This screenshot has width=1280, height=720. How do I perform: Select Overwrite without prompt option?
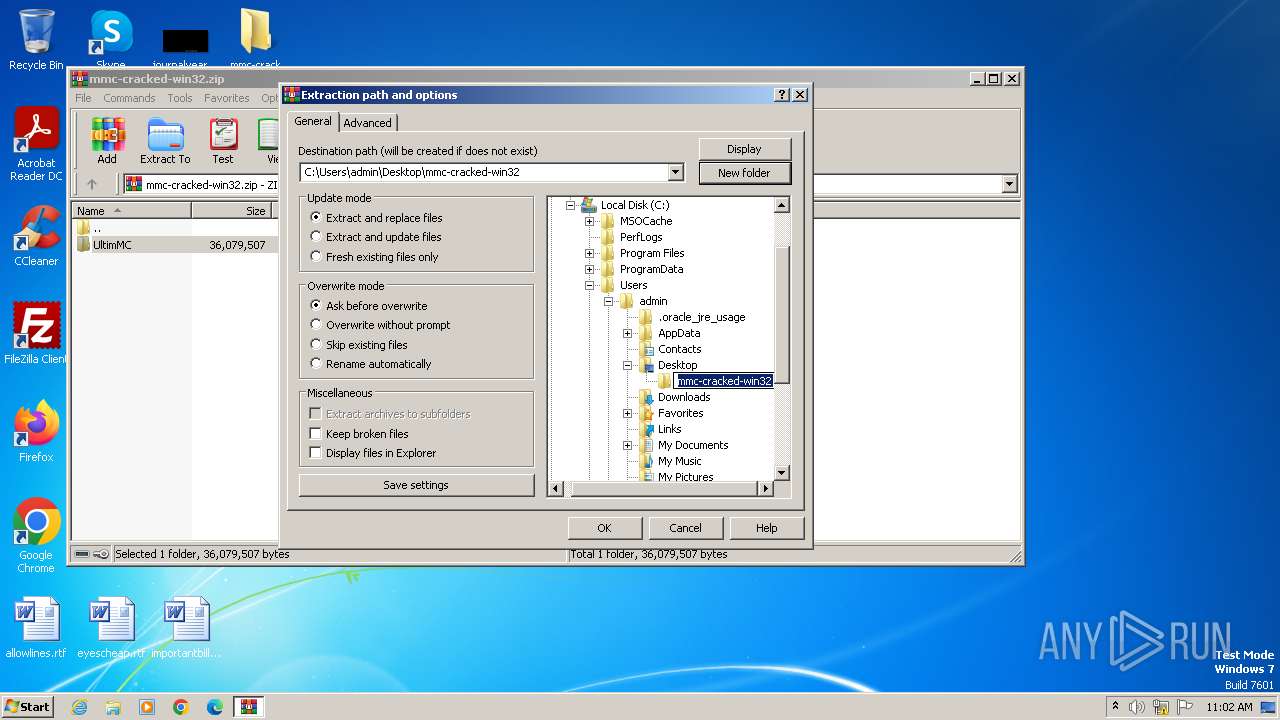tap(380, 325)
